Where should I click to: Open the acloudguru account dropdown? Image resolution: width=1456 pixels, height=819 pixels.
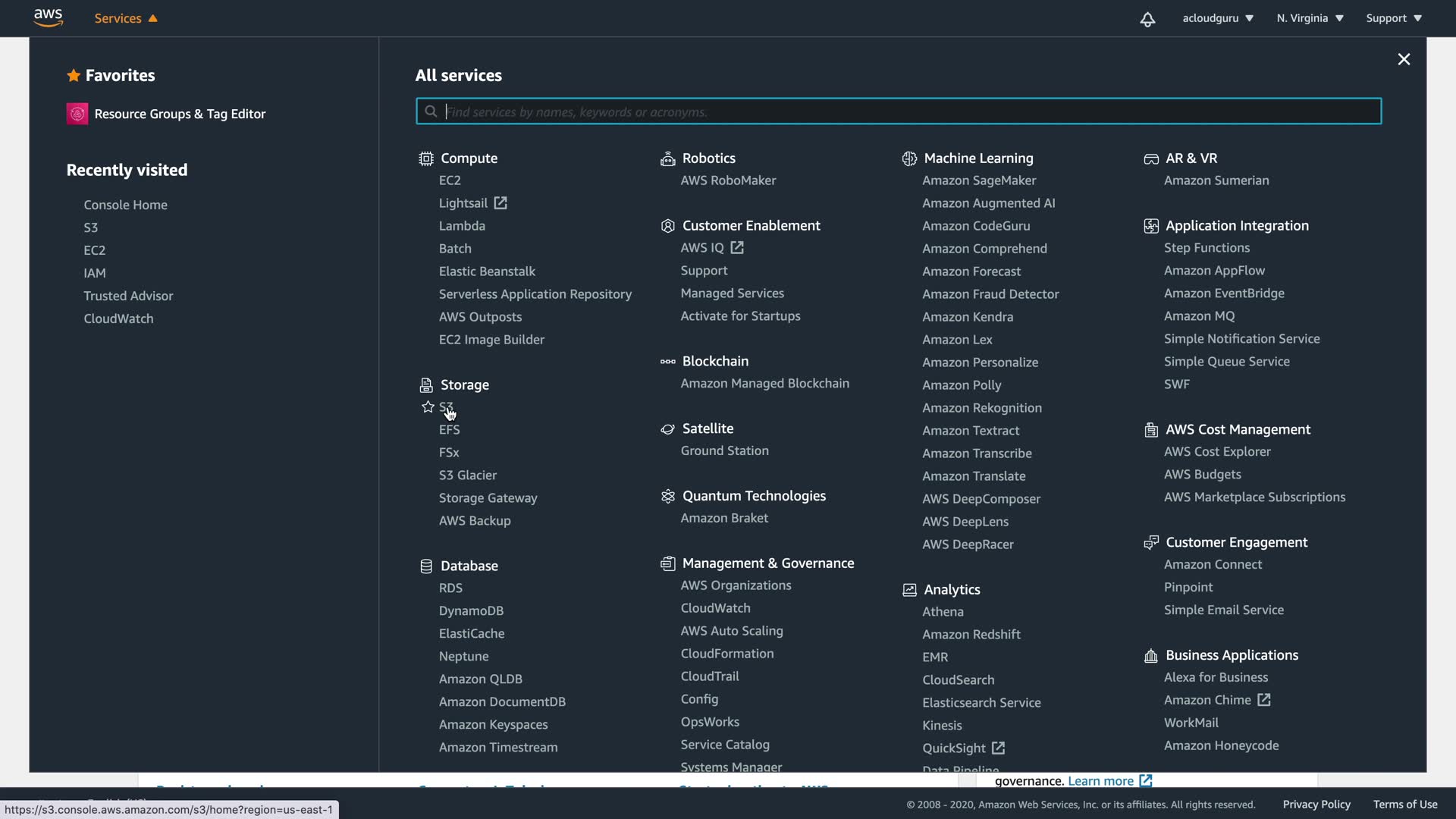[x=1217, y=18]
